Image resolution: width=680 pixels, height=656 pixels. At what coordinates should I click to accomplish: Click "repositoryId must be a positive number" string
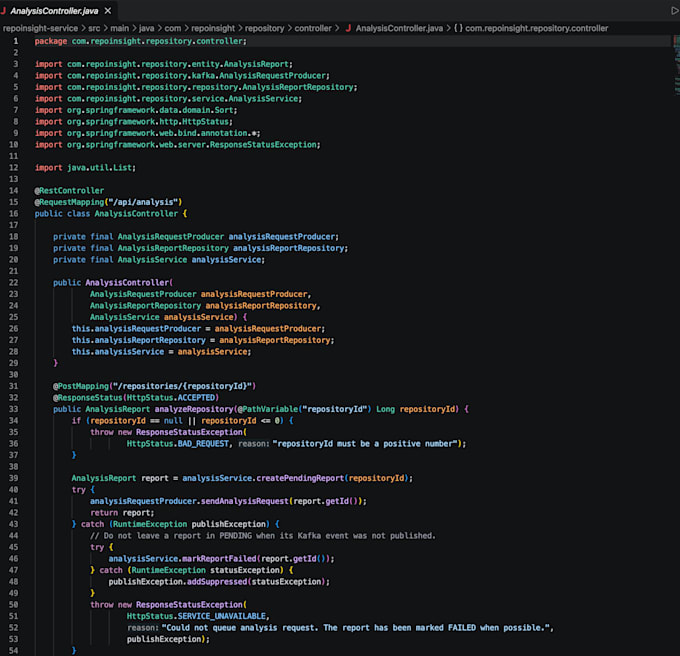(365, 444)
